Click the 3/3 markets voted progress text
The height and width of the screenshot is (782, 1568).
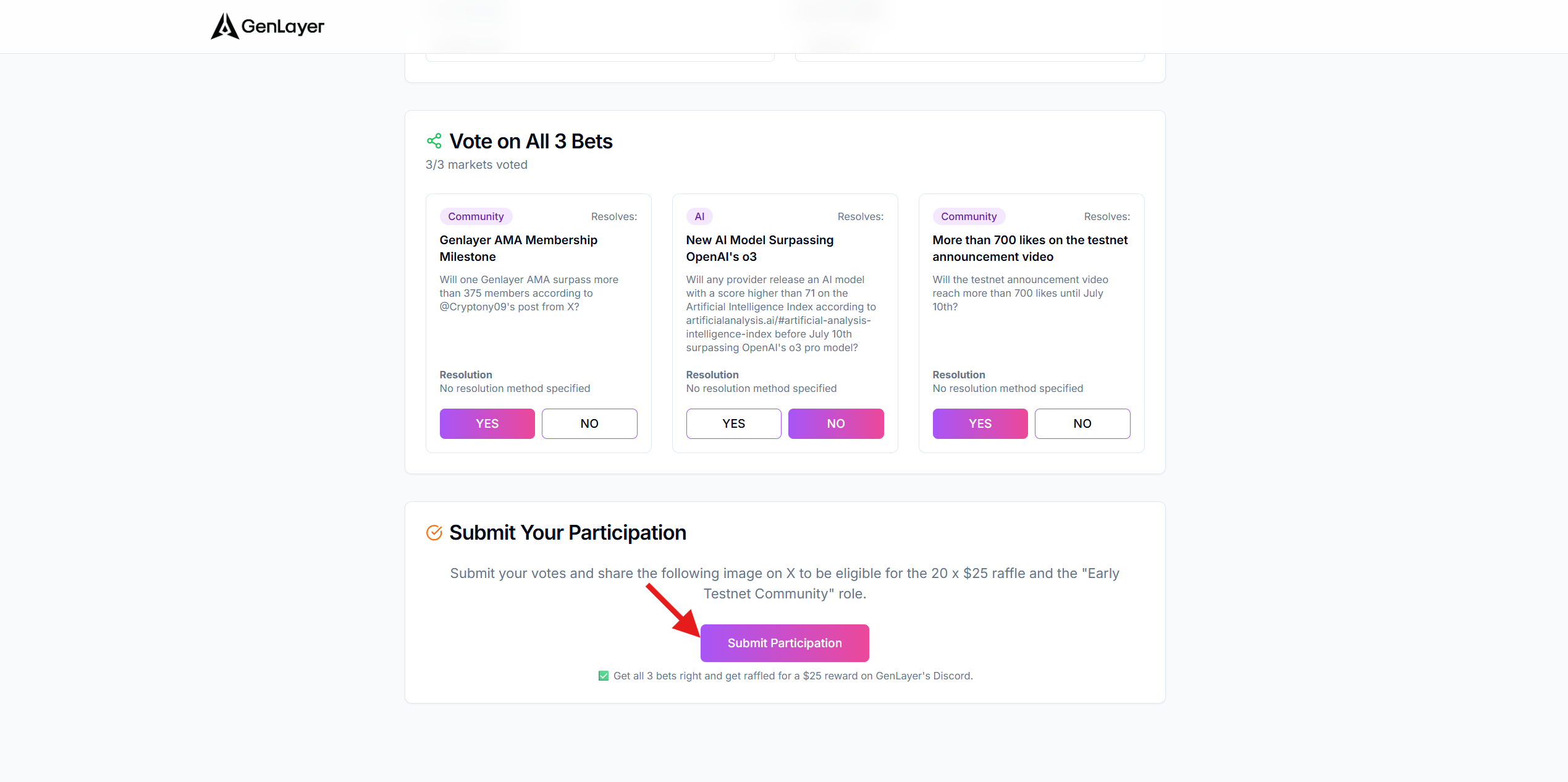(x=476, y=164)
